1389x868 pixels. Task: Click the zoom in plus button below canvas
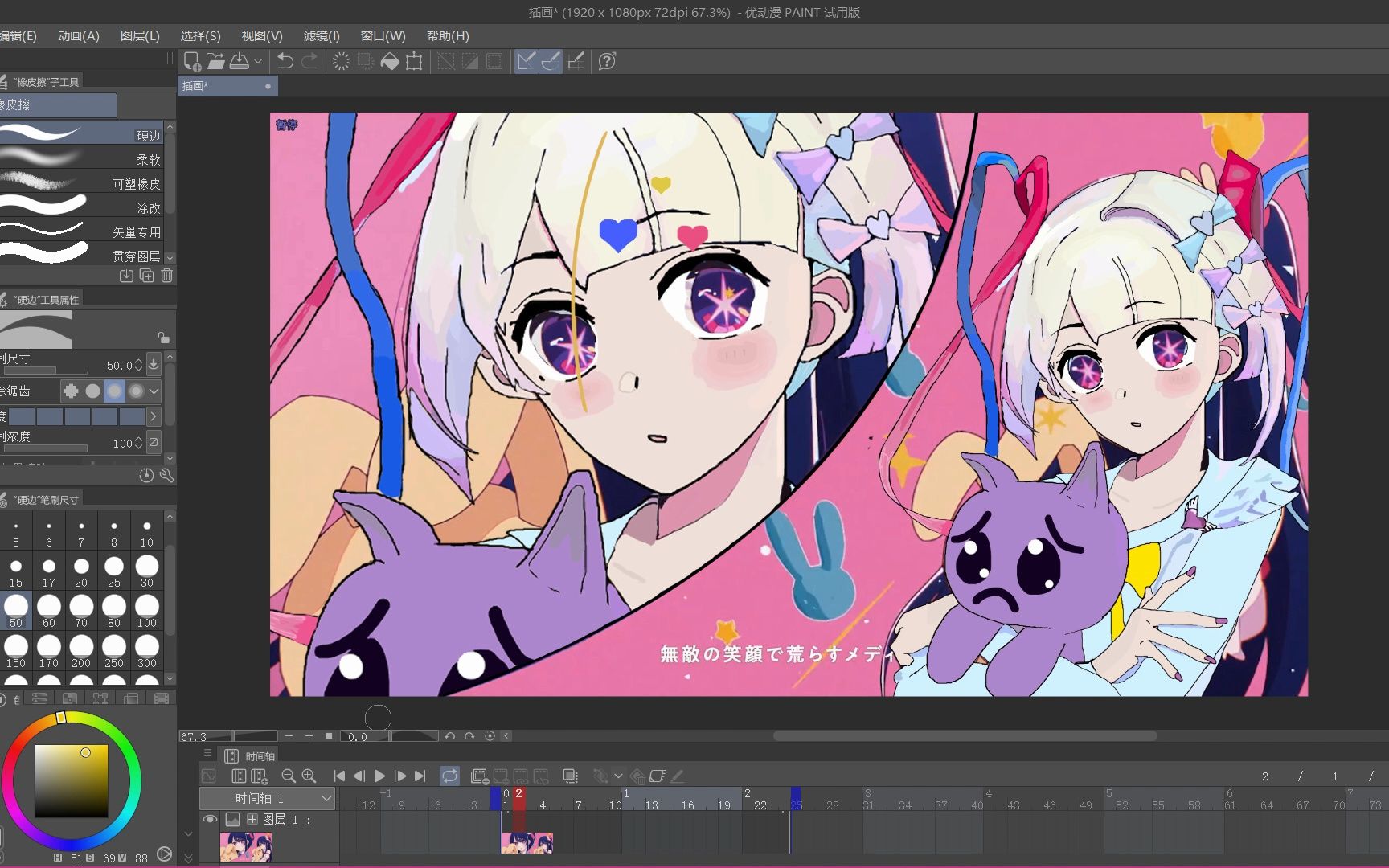click(309, 736)
